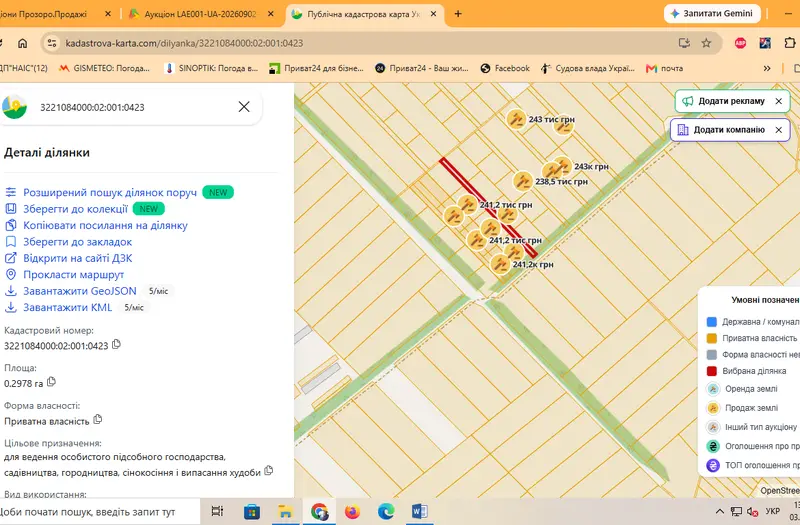Click the Оголошення про продаж legend icon
Screen dimensions: 800x525
pyautogui.click(x=712, y=446)
